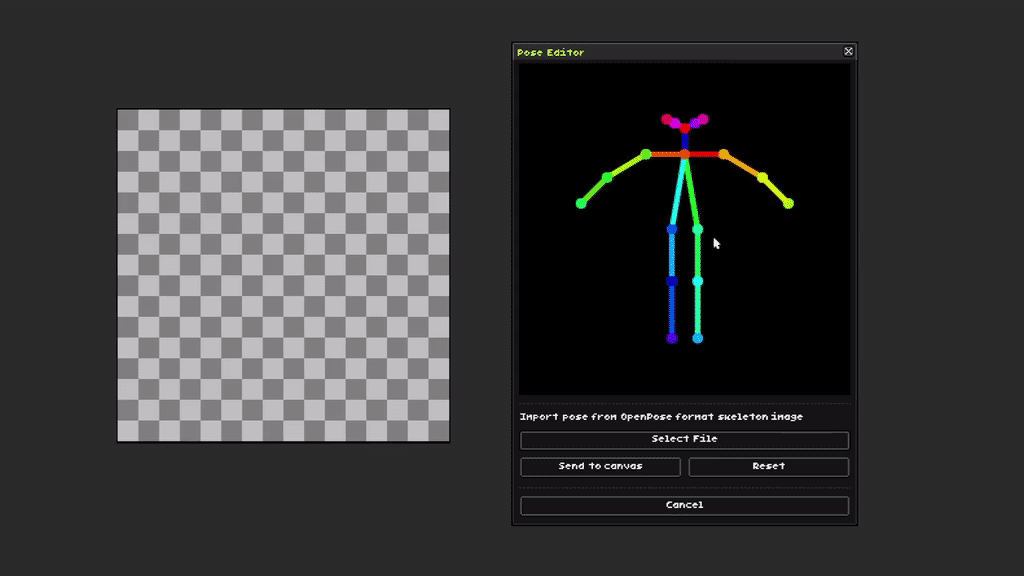1024x576 pixels.
Task: Select the green shoulder joint on the left arm
Action: 646,154
